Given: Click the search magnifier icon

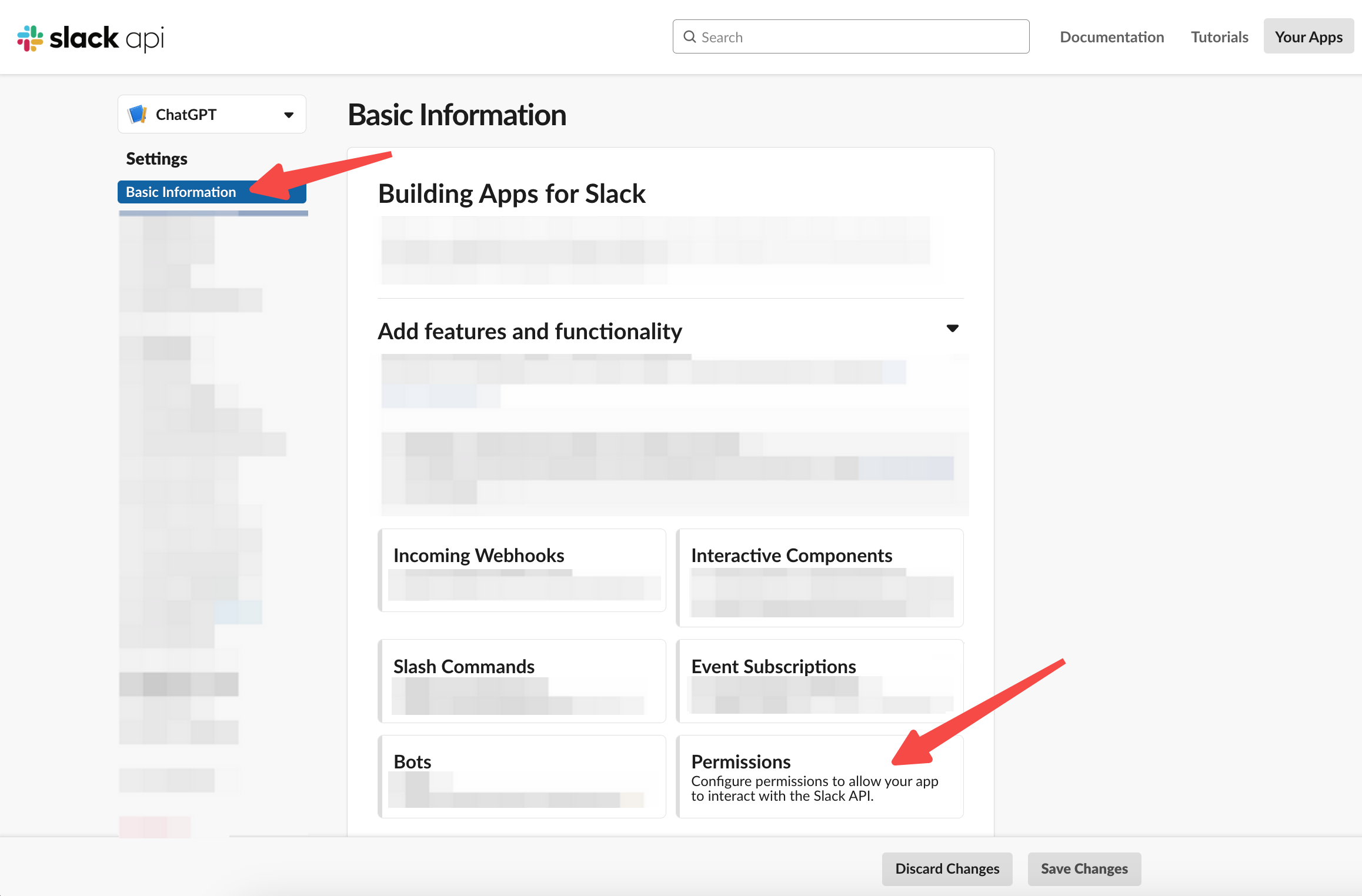Looking at the screenshot, I should coord(689,37).
